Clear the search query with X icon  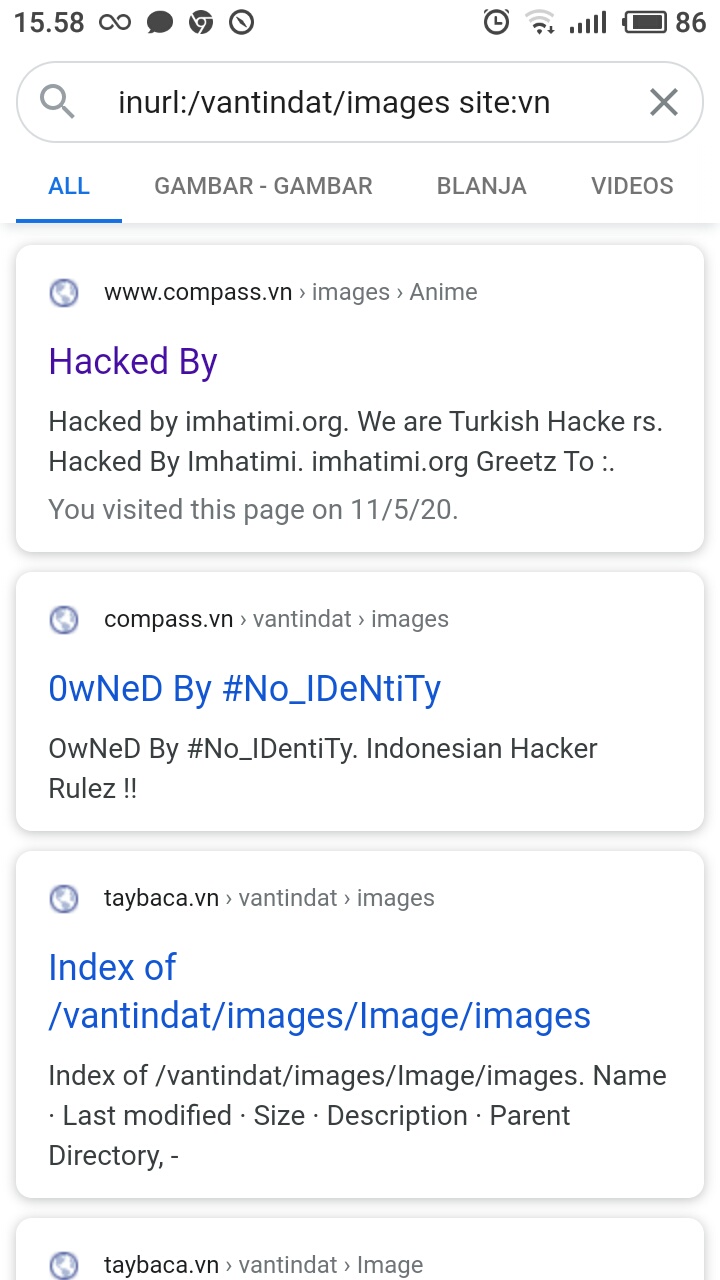[x=664, y=102]
